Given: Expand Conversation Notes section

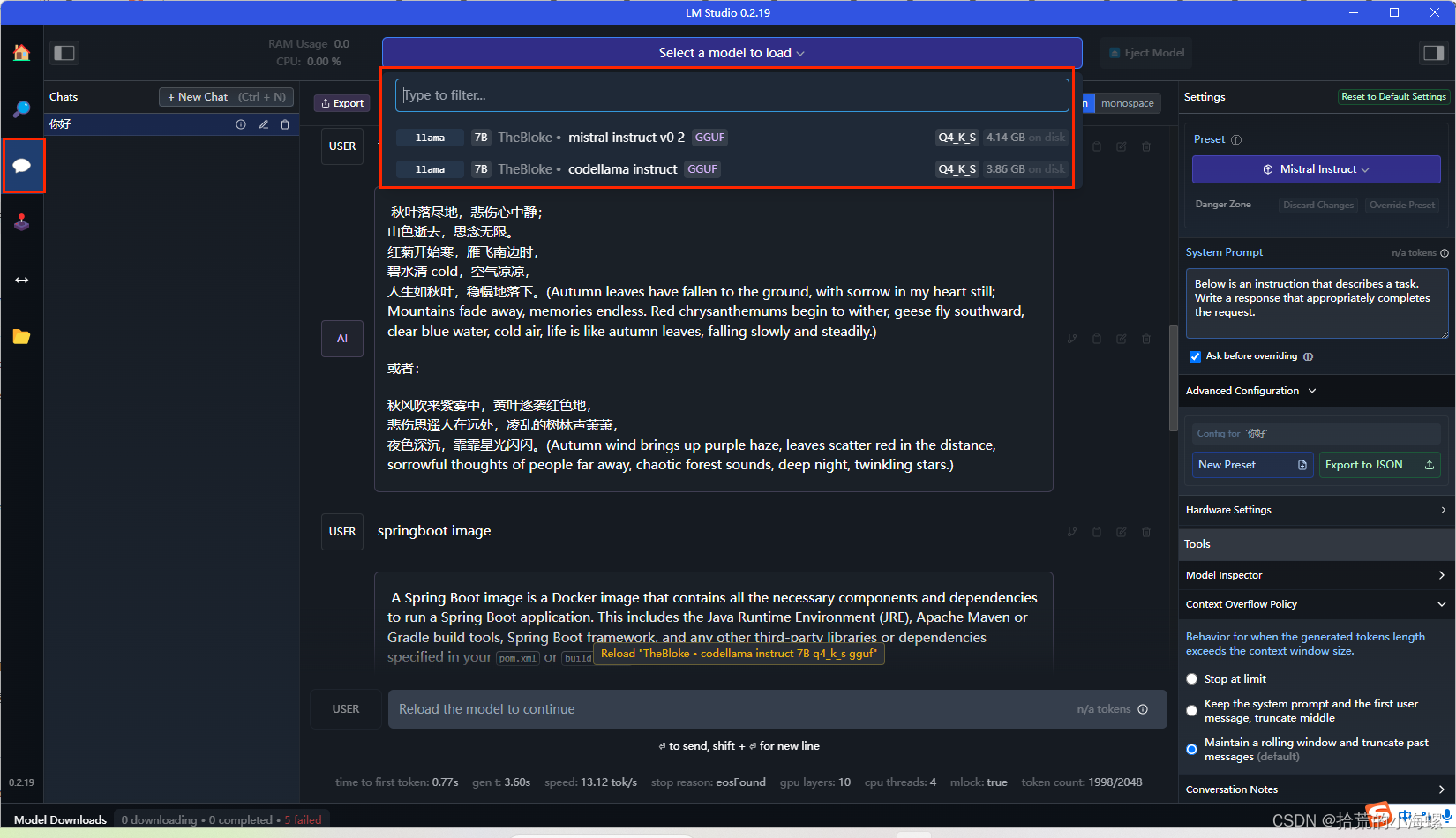Looking at the screenshot, I should [x=1316, y=789].
